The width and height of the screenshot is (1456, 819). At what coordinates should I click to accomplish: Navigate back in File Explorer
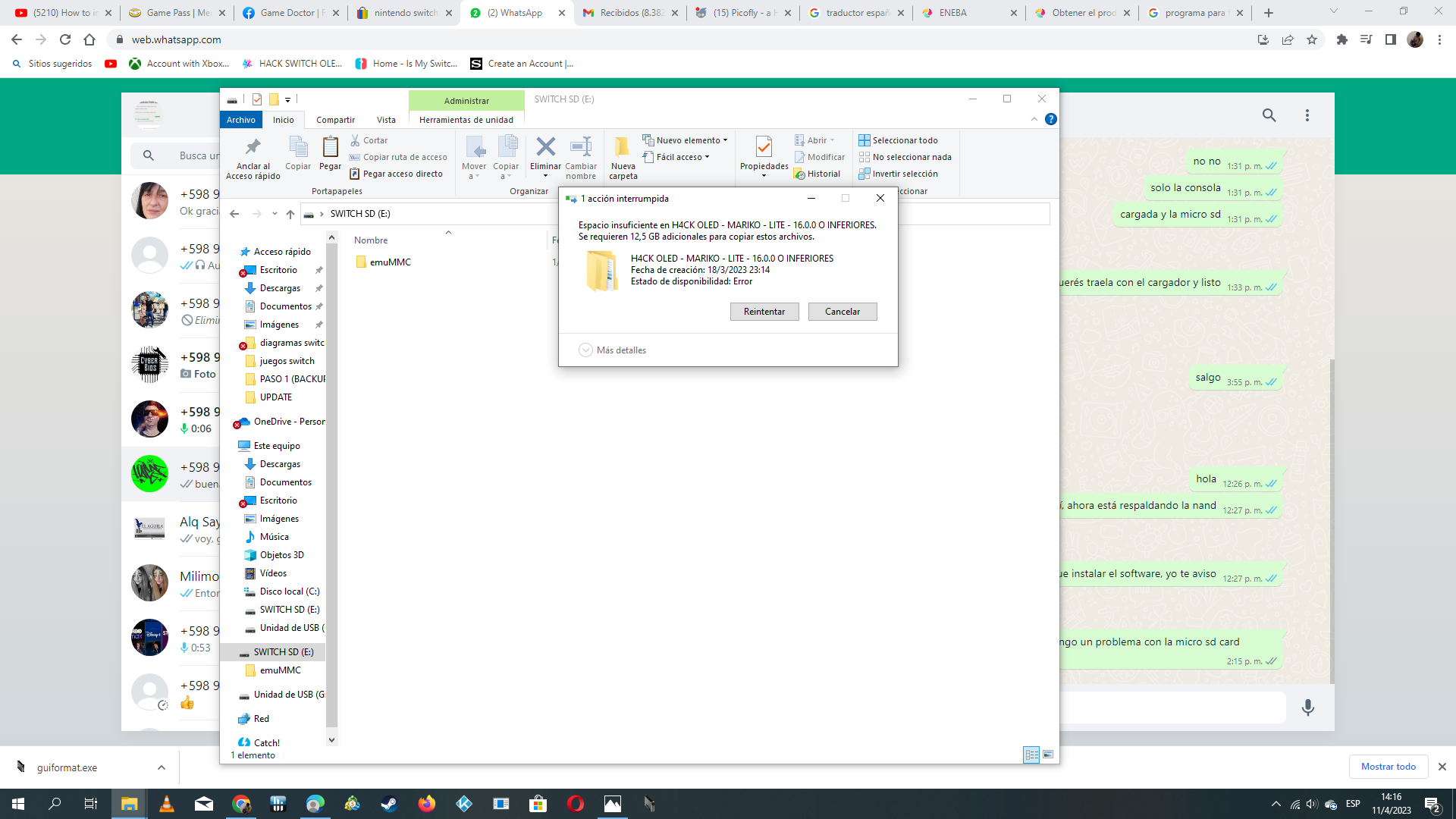pos(234,214)
